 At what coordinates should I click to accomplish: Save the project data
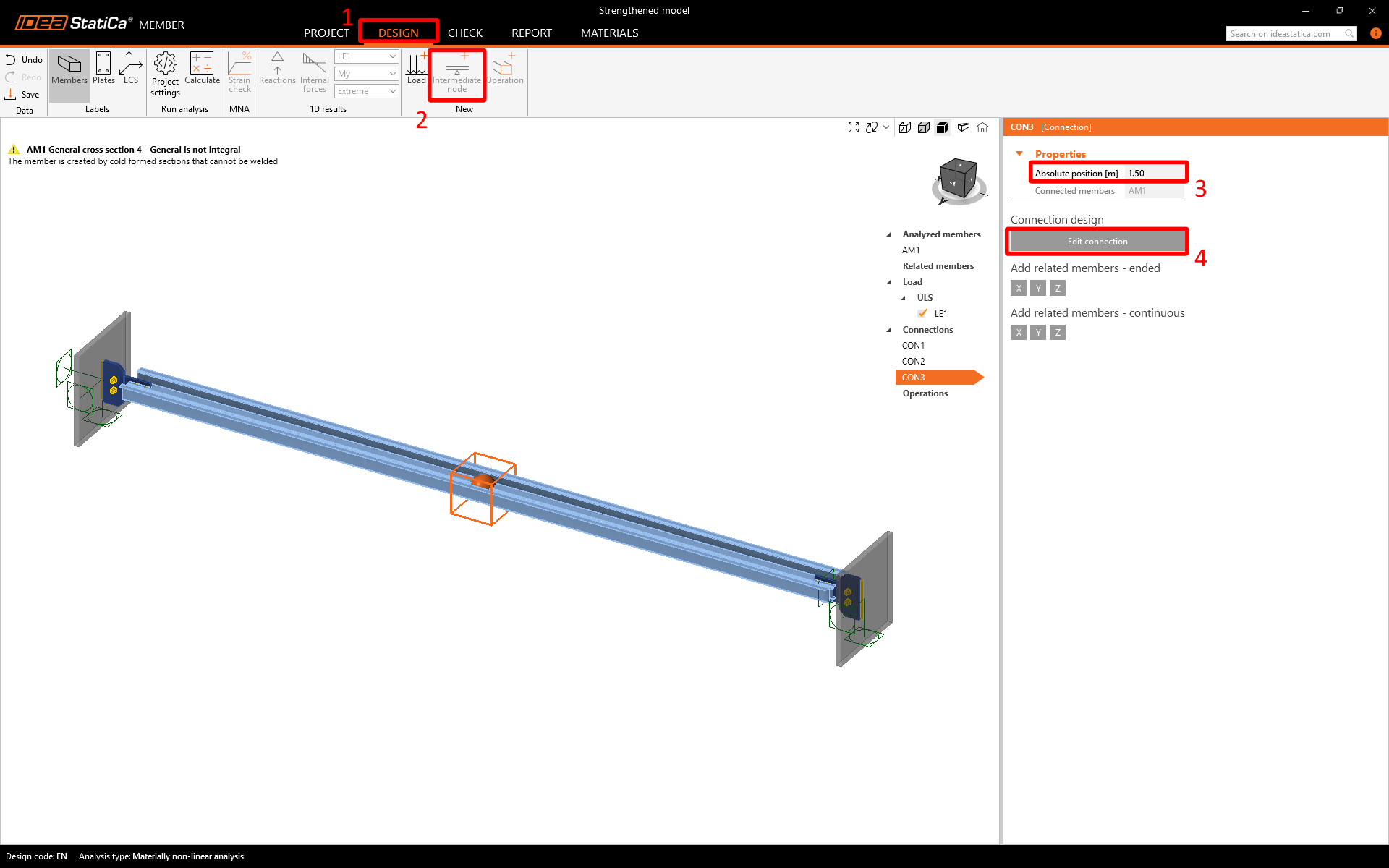tap(22, 95)
